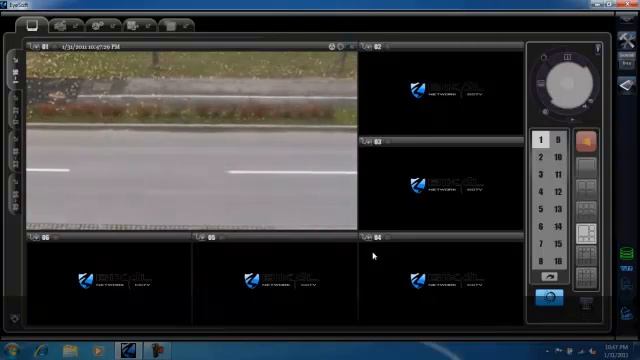Image resolution: width=640 pixels, height=360 pixels.
Task: Choose the nine-split layout icon
Action: (586, 256)
